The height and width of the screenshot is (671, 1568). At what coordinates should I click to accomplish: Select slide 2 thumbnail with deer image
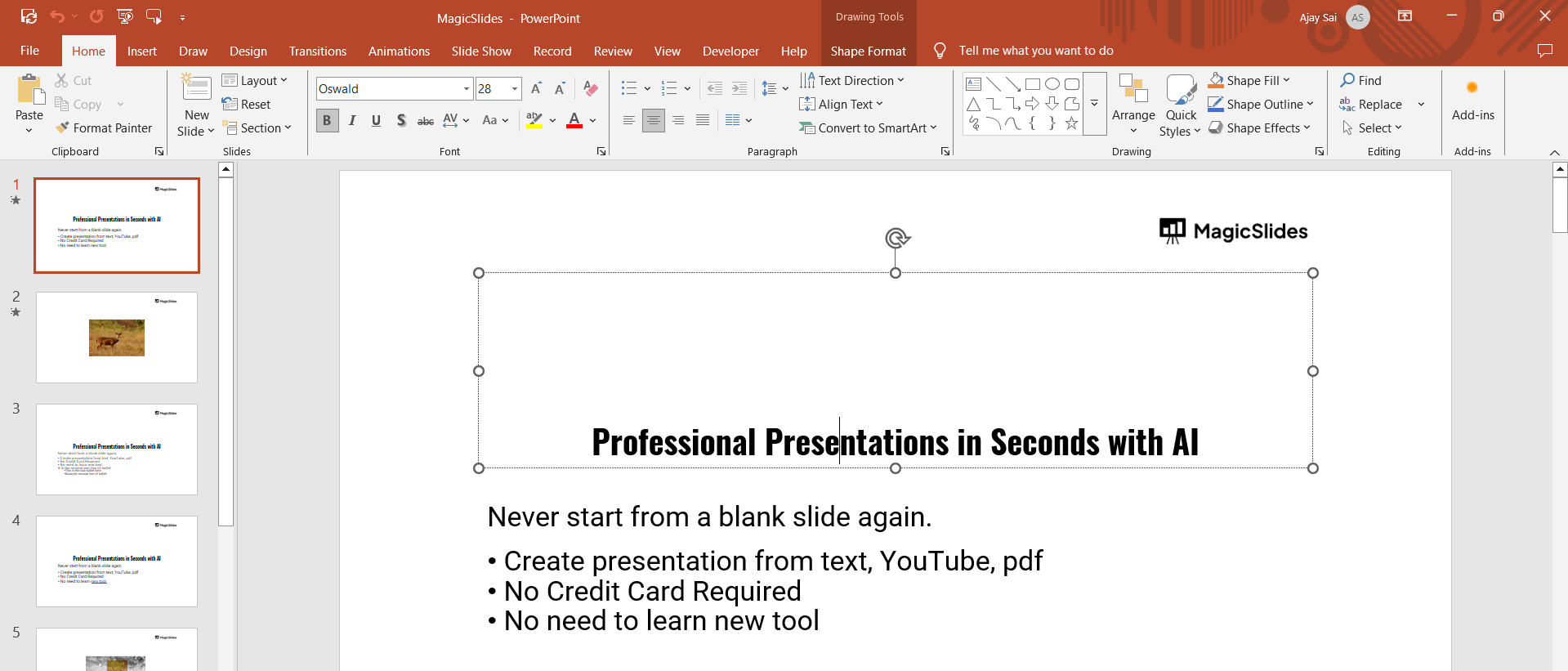coord(117,338)
